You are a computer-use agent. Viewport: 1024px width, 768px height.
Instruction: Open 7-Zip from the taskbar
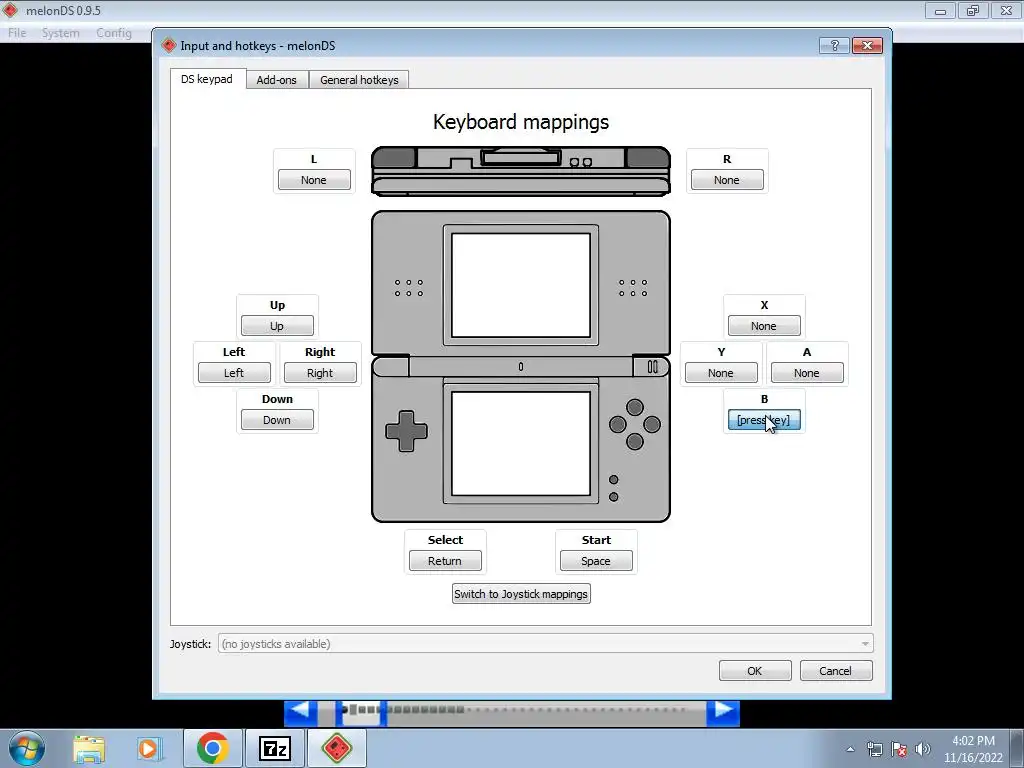click(x=274, y=748)
